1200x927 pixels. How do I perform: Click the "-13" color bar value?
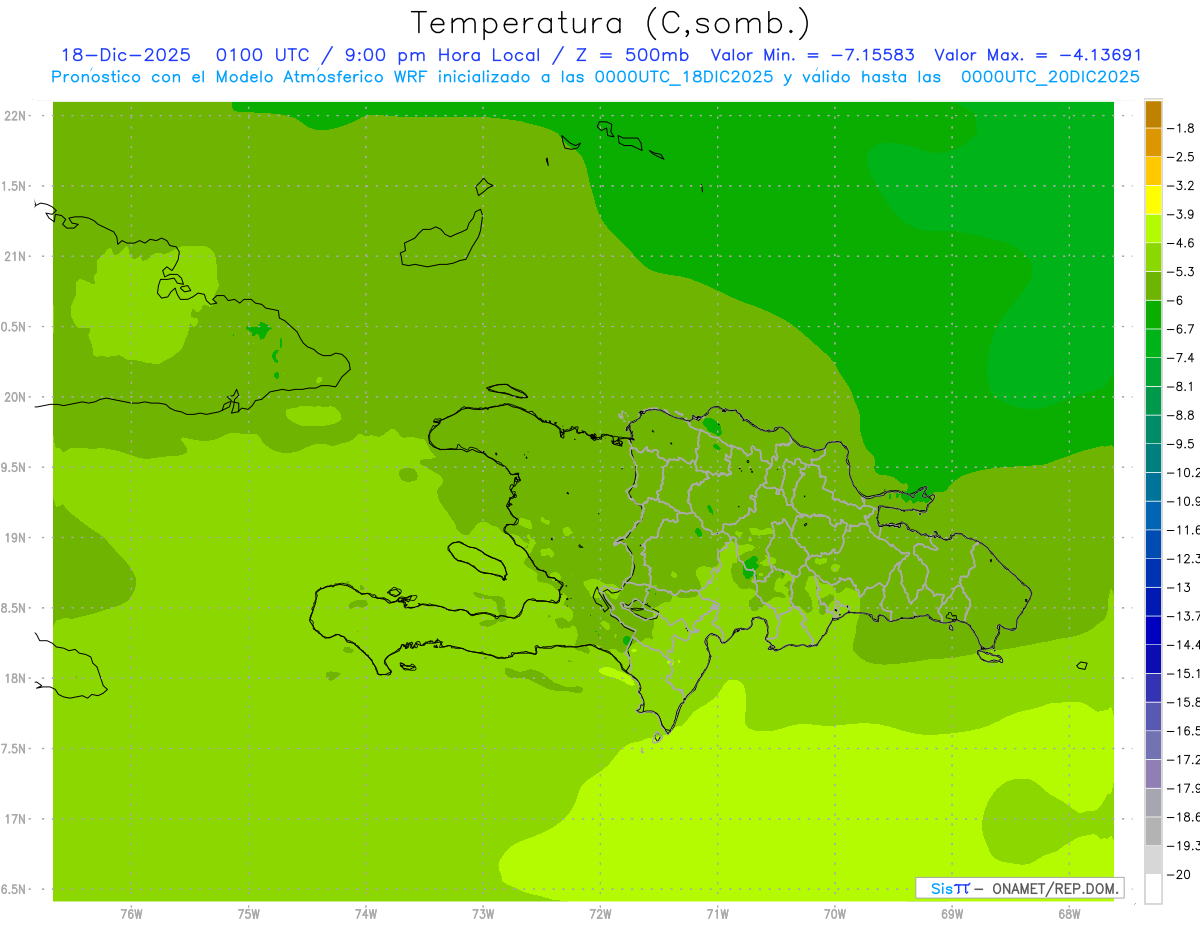1180,587
